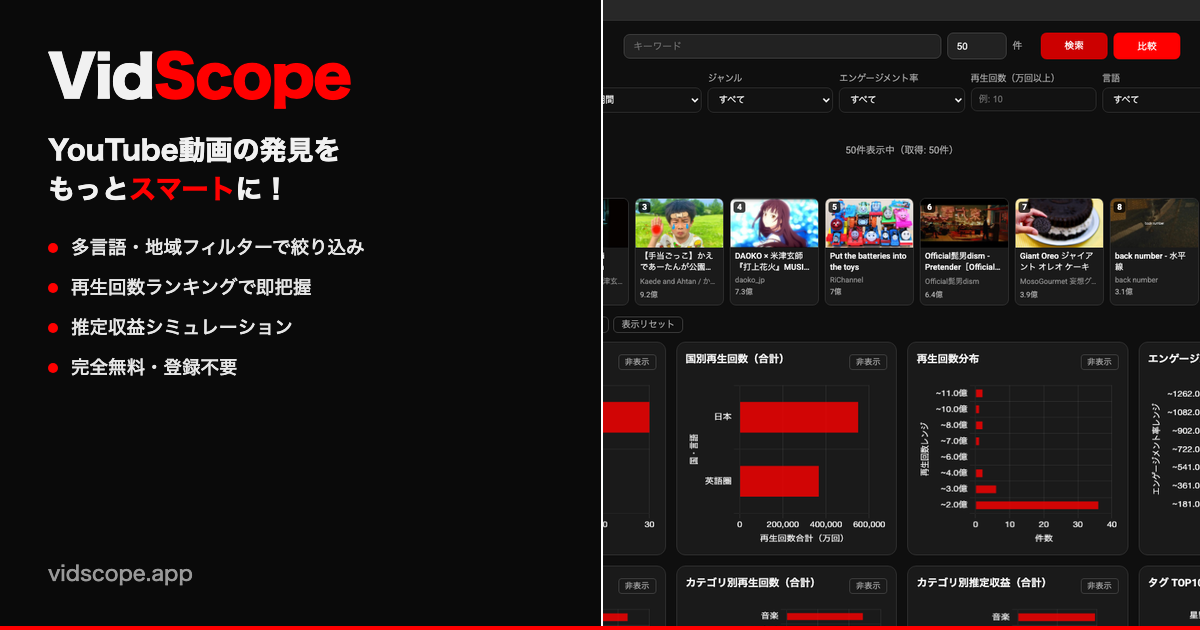Click the 'Giant Oreo ジャイアント オレオ ケーキ' title
The height and width of the screenshot is (630, 1200).
click(1056, 262)
